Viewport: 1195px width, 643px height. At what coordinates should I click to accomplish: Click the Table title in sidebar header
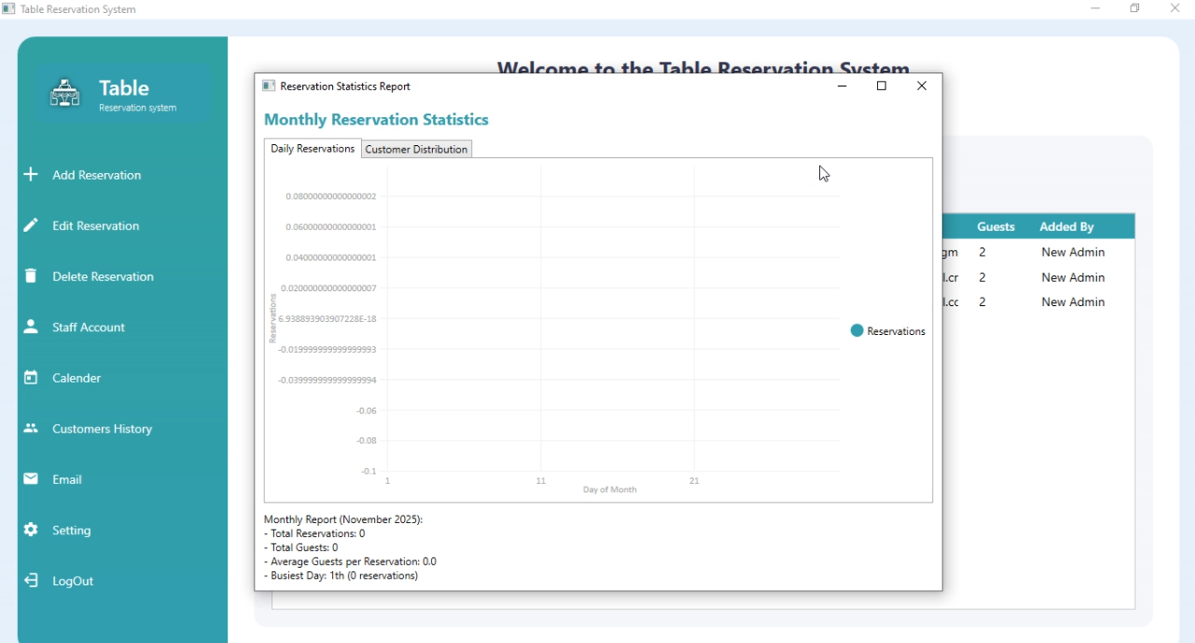tap(123, 88)
